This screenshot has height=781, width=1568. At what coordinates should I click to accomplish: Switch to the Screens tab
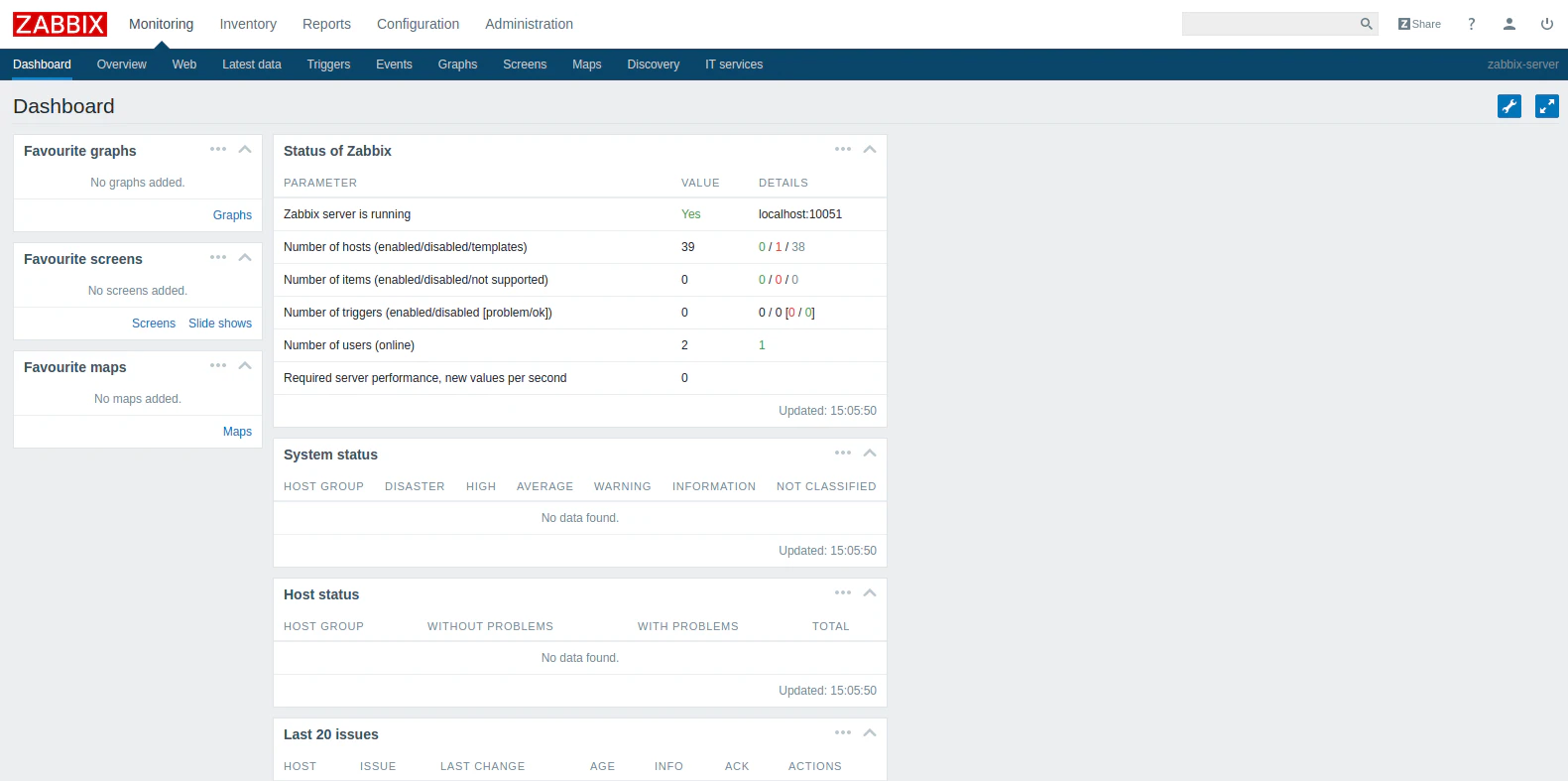coord(525,65)
